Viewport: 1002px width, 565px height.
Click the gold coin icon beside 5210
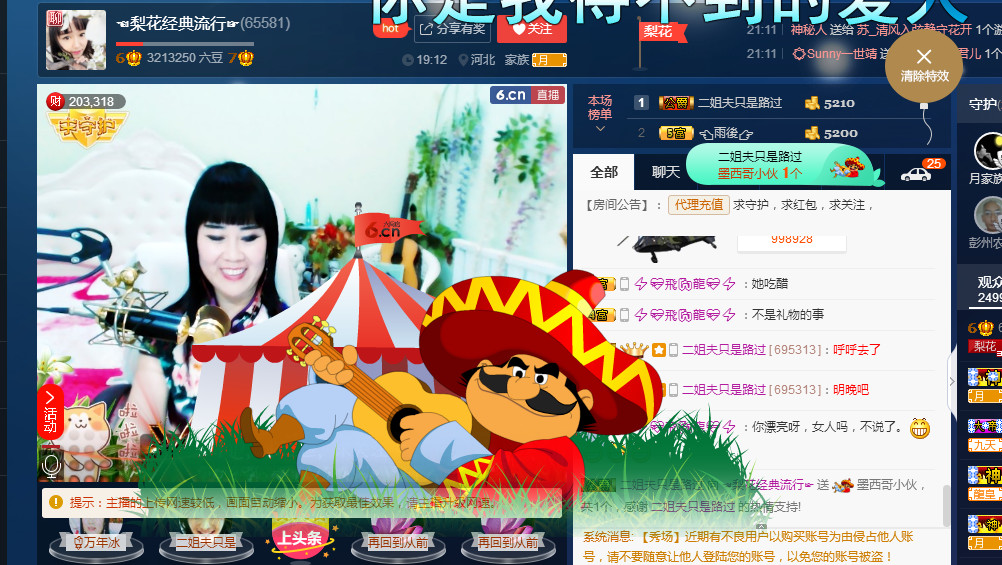[812, 103]
